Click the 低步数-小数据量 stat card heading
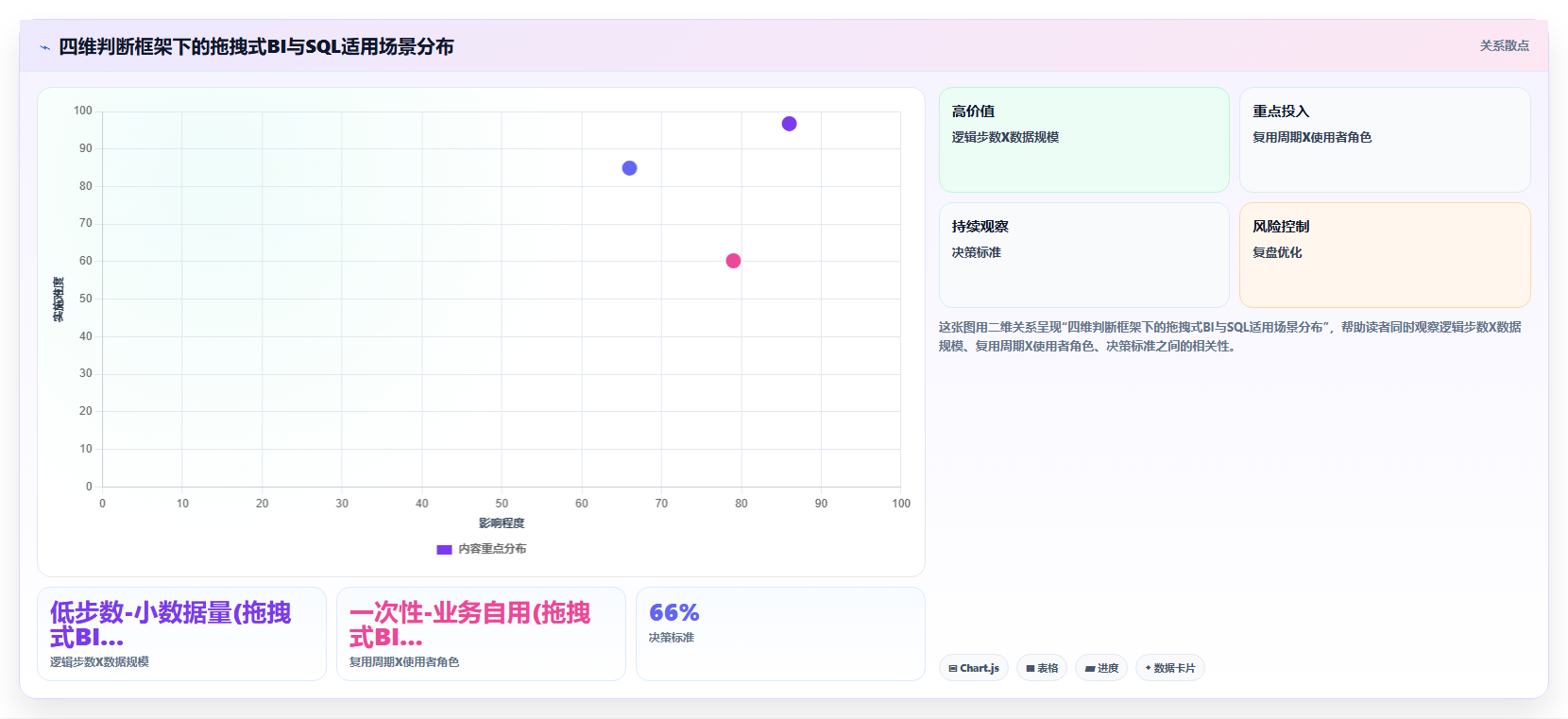The height and width of the screenshot is (719, 1568). [171, 625]
